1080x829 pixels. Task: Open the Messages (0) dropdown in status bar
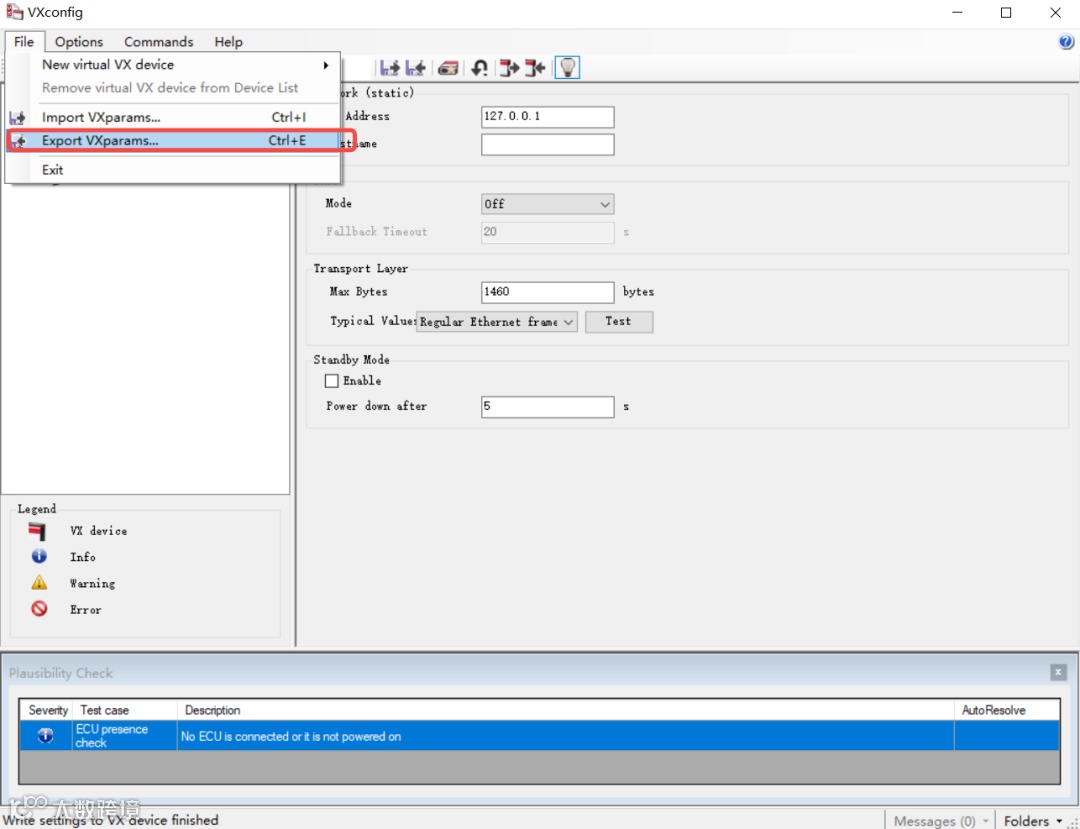pyautogui.click(x=942, y=821)
